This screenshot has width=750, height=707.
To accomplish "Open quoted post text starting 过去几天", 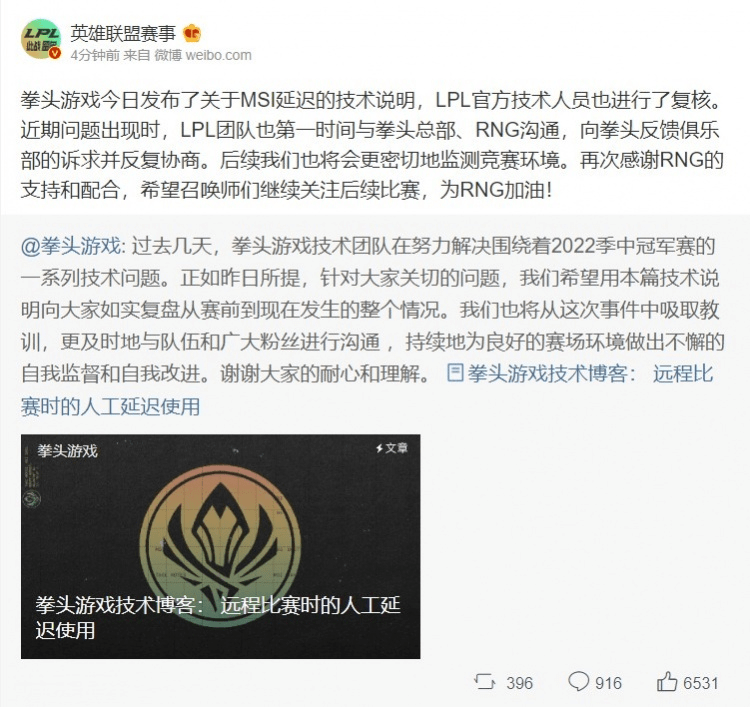I will (x=373, y=310).
